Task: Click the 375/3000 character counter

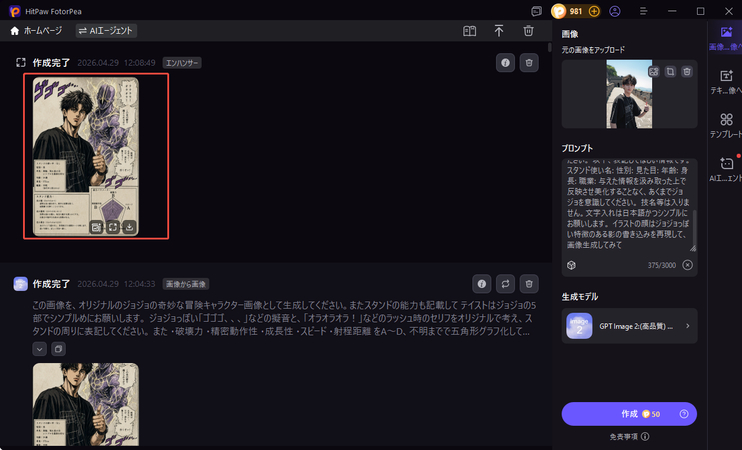Action: click(x=662, y=265)
